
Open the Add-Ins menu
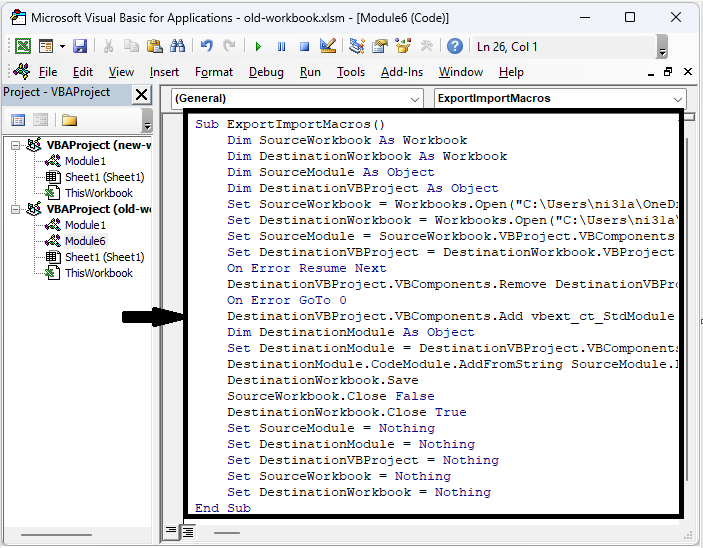(402, 72)
